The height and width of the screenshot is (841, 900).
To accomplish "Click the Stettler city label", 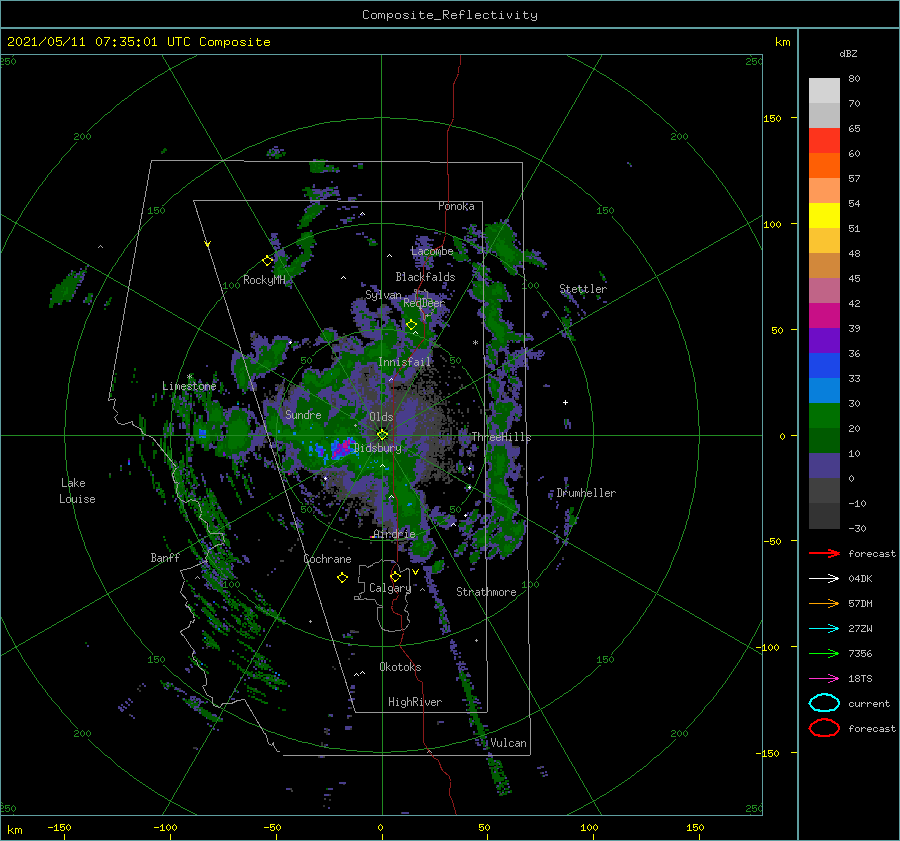I will 583,289.
